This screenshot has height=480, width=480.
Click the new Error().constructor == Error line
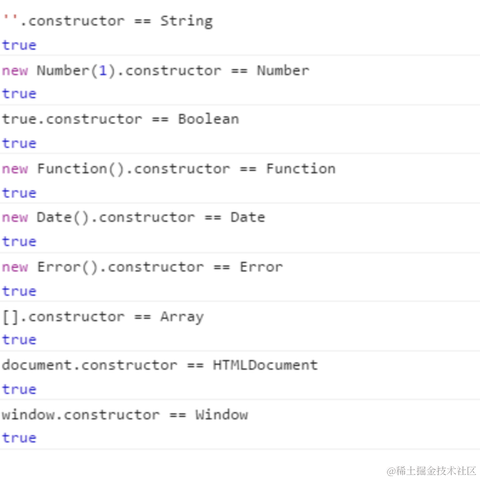coord(142,267)
